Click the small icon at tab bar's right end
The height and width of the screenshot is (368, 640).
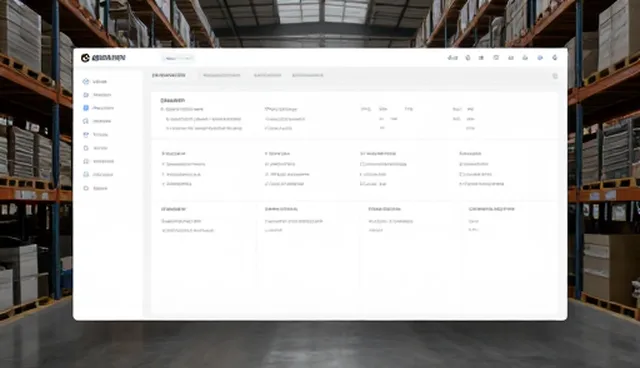click(555, 76)
